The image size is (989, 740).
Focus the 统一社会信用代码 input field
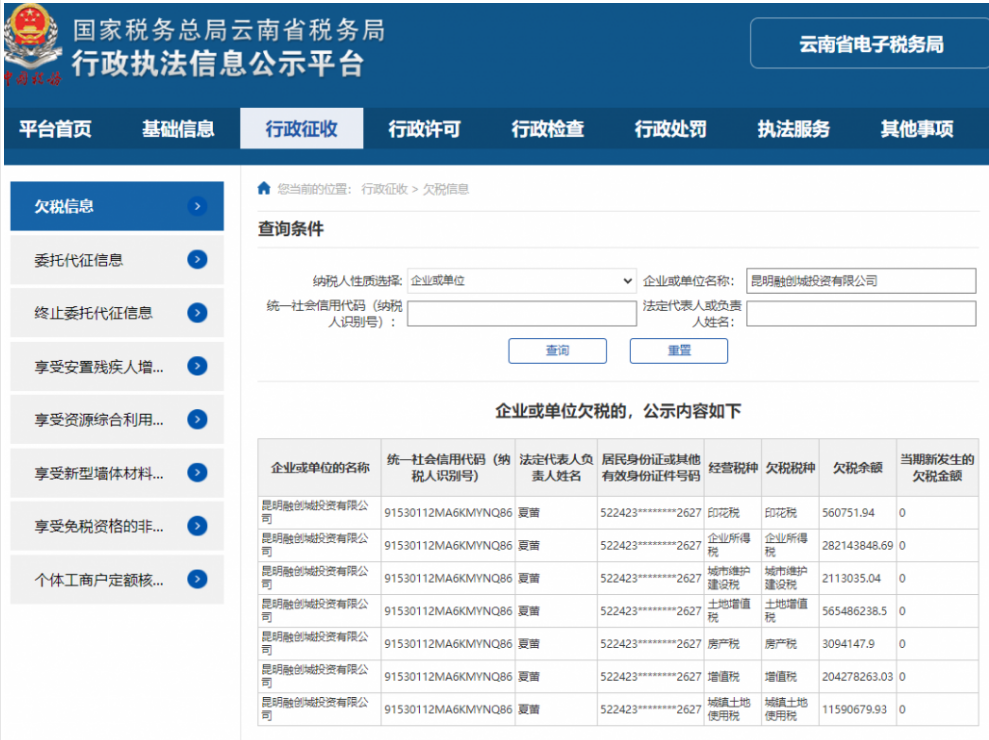(x=522, y=314)
